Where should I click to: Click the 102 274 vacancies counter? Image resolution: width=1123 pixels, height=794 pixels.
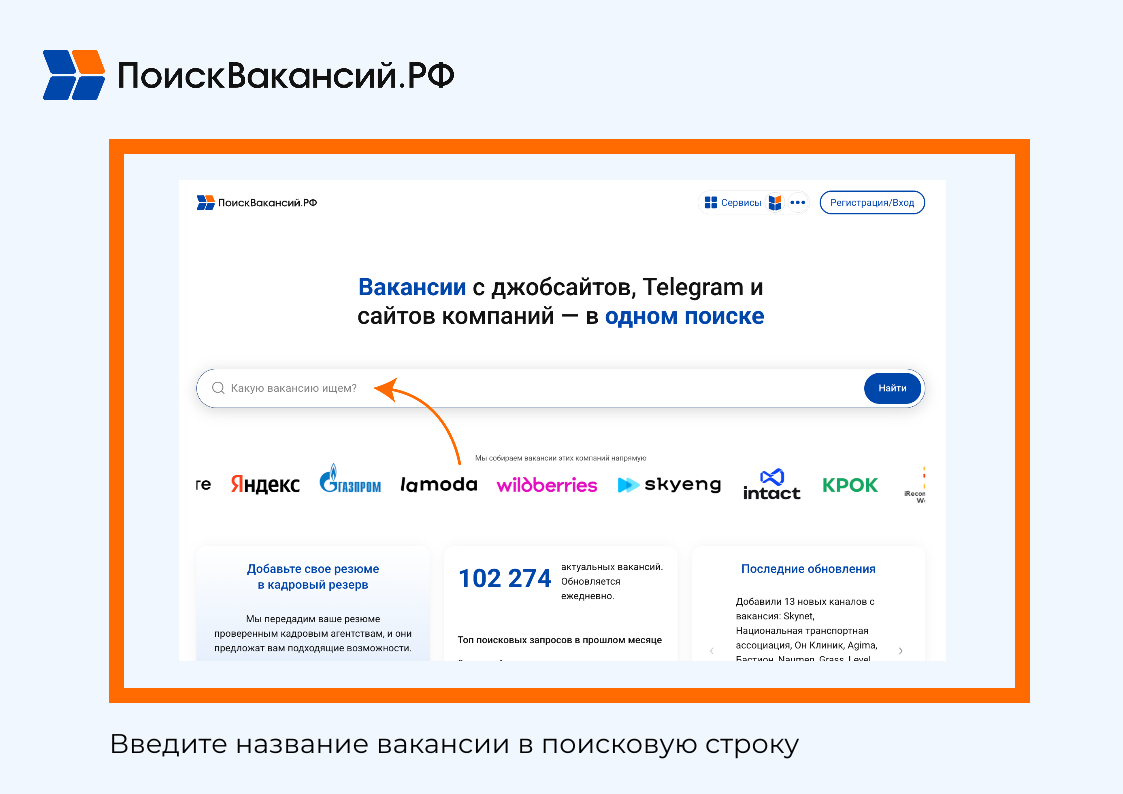[505, 578]
